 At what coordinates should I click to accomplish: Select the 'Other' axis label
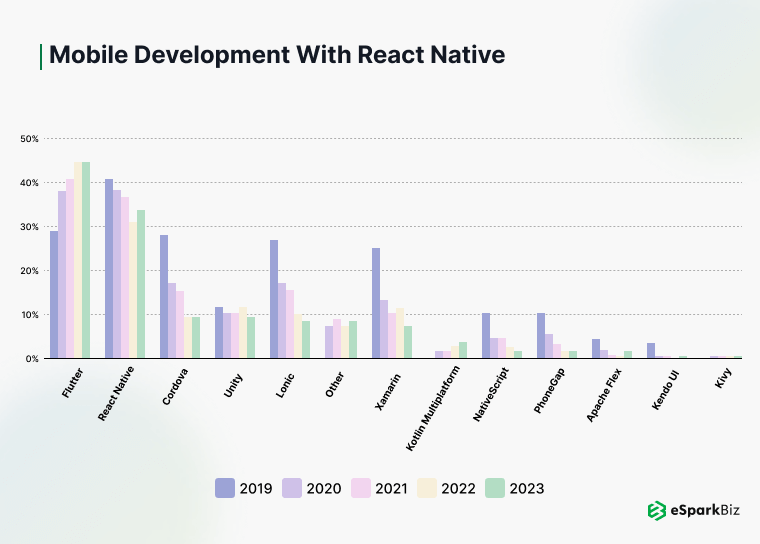[x=334, y=384]
